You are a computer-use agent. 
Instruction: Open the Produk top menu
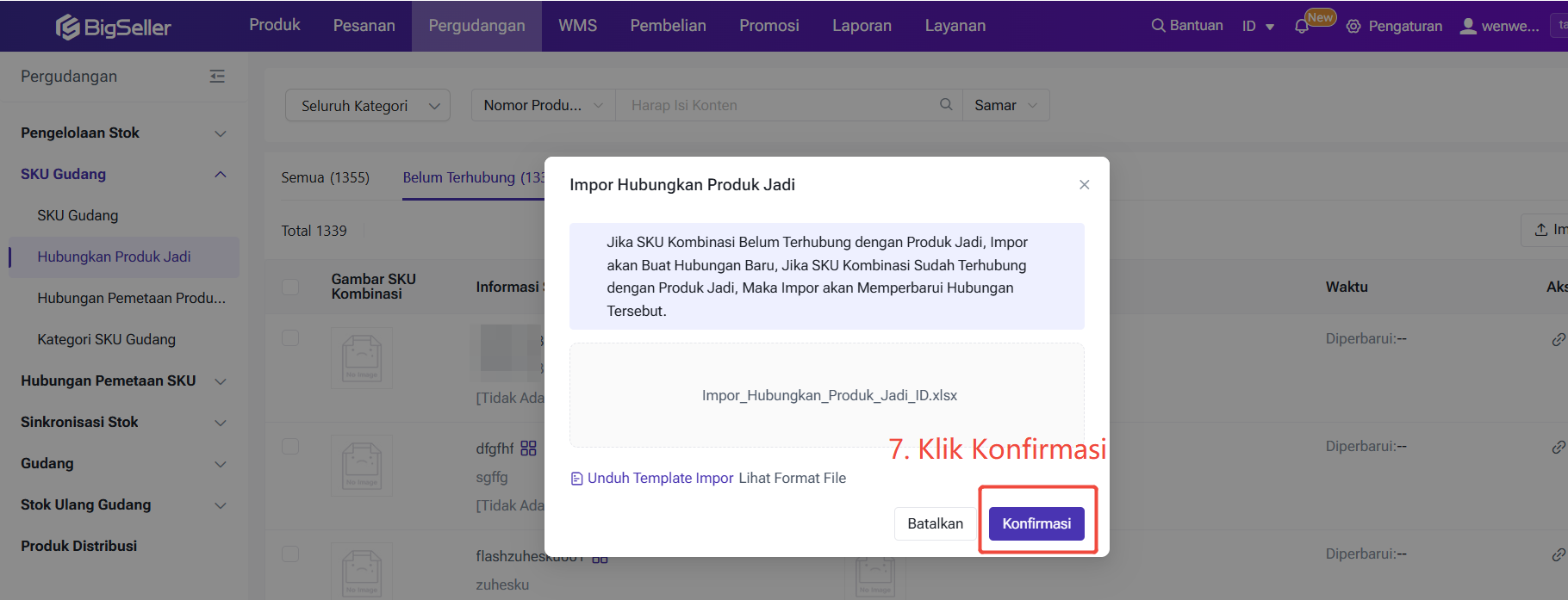point(275,26)
